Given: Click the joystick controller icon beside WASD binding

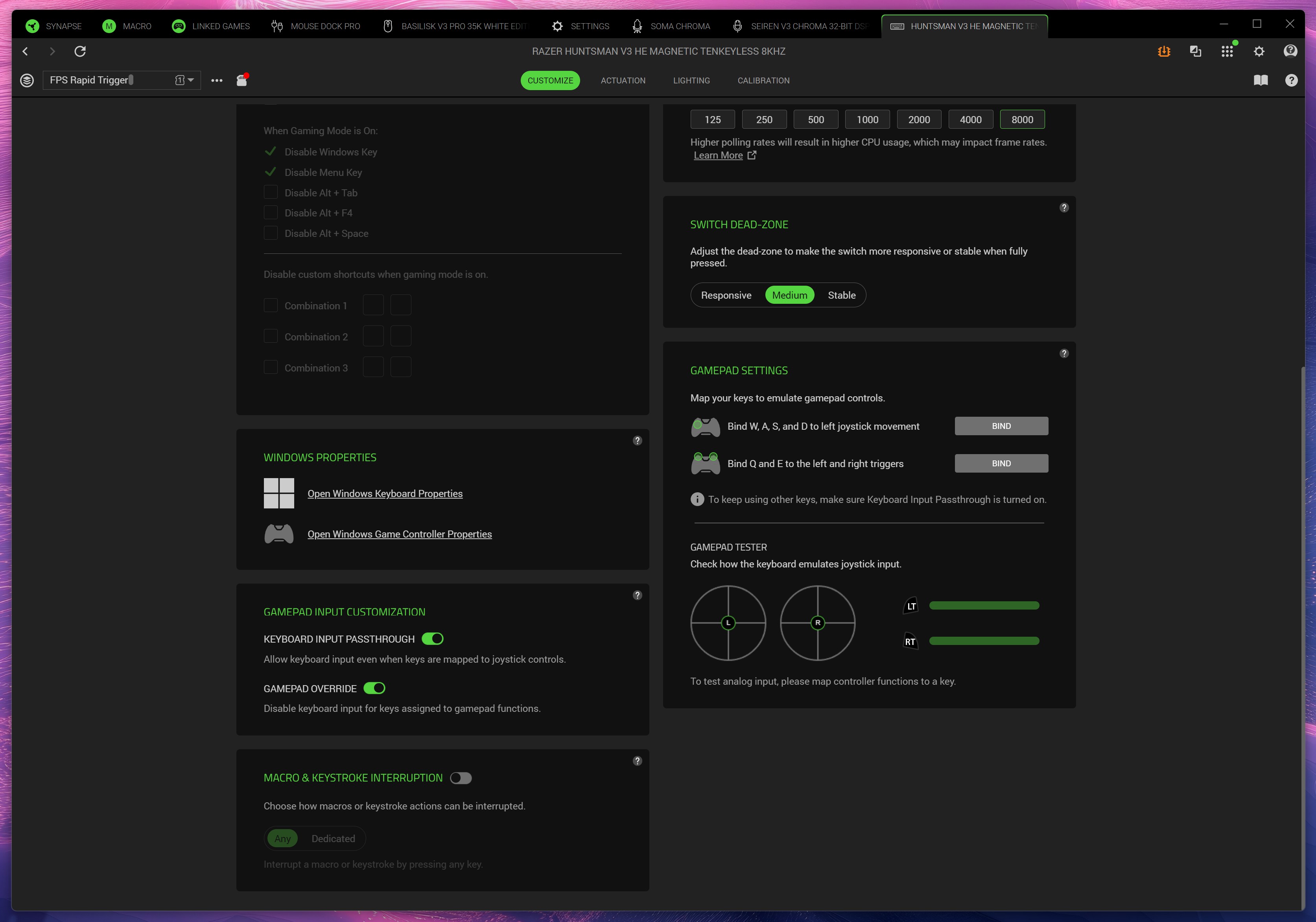Looking at the screenshot, I should (706, 427).
